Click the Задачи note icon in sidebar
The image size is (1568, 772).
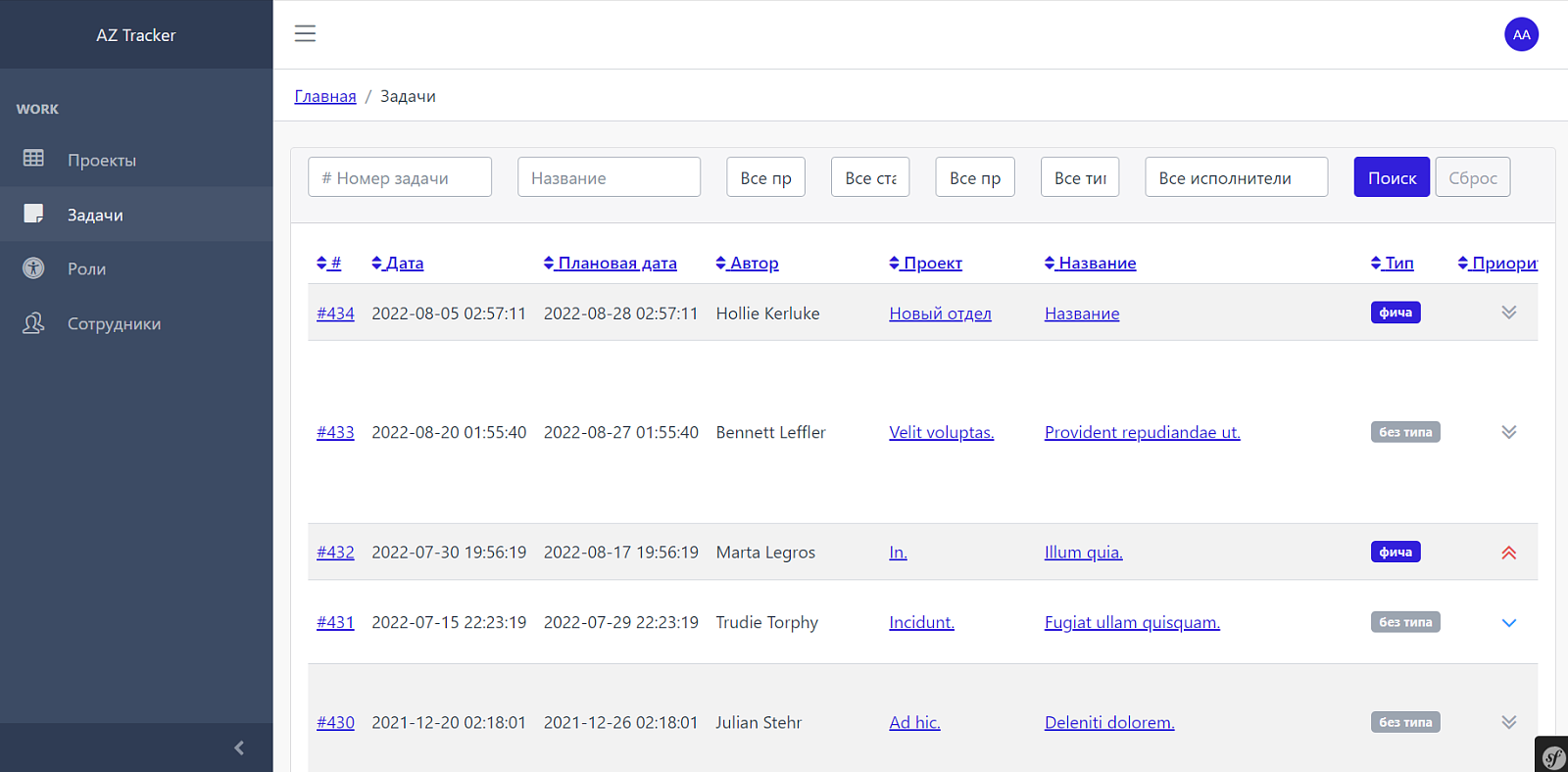tap(33, 214)
